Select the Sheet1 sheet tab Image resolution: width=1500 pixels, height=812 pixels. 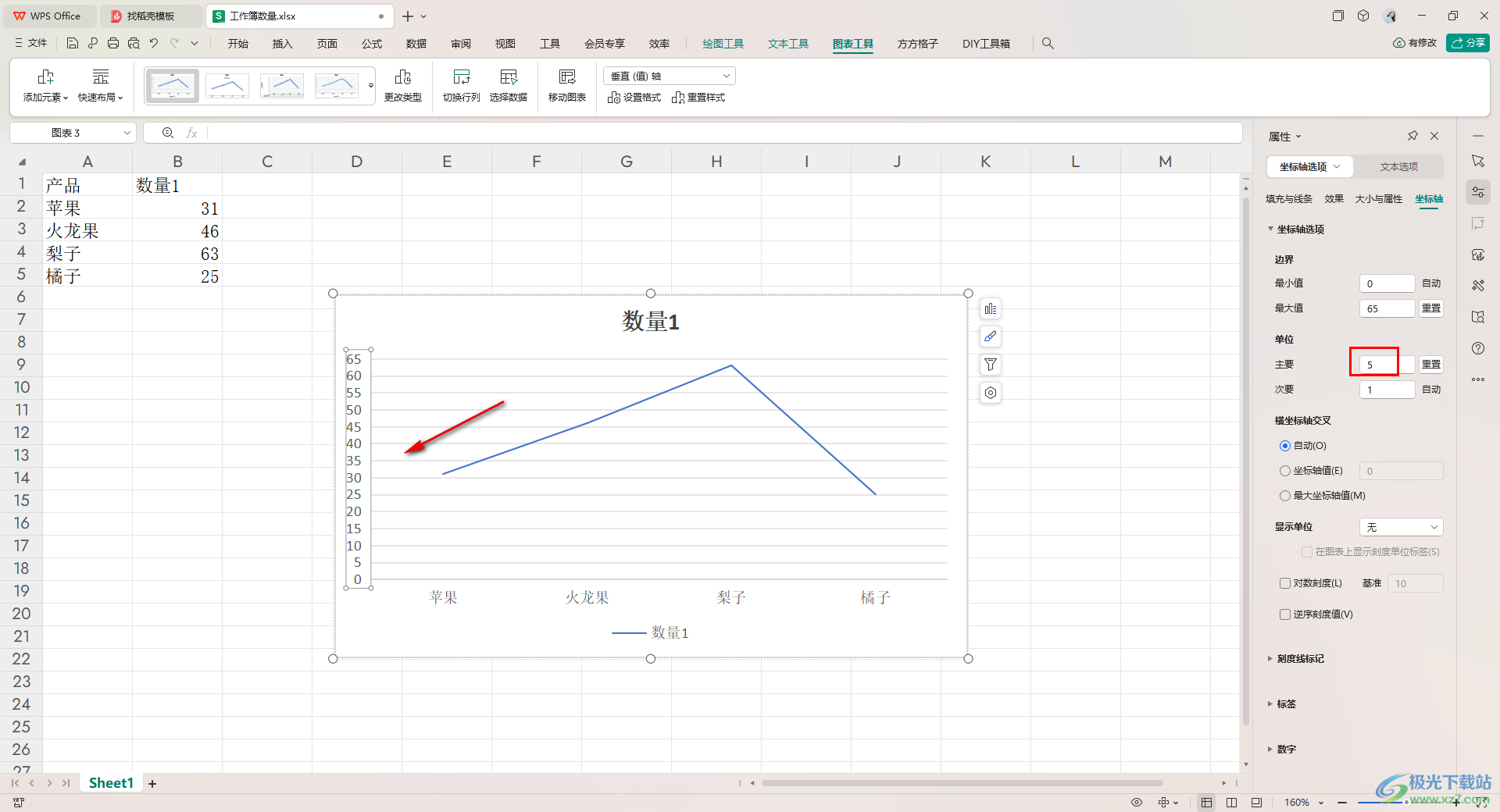111,783
